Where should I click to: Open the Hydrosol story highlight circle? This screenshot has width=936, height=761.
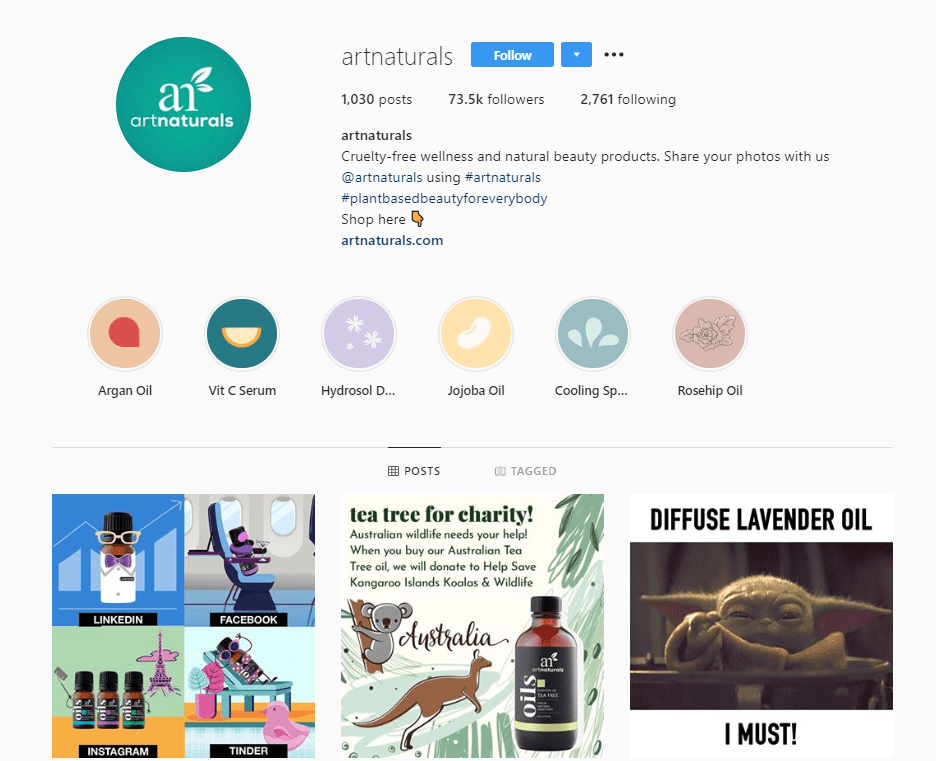click(359, 334)
